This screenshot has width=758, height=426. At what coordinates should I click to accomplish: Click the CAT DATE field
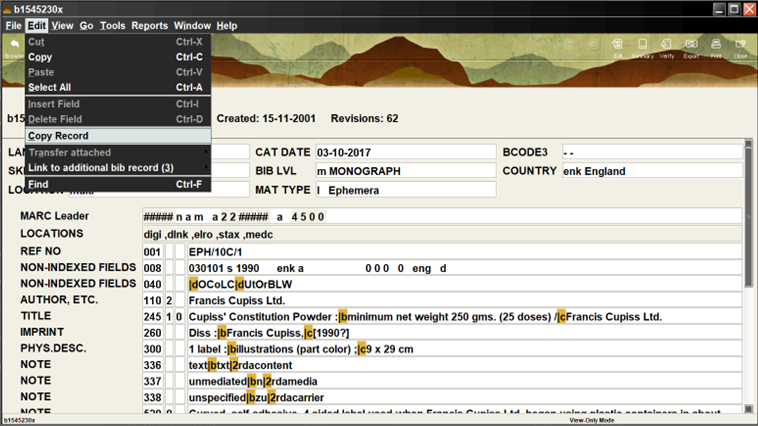[x=404, y=152]
